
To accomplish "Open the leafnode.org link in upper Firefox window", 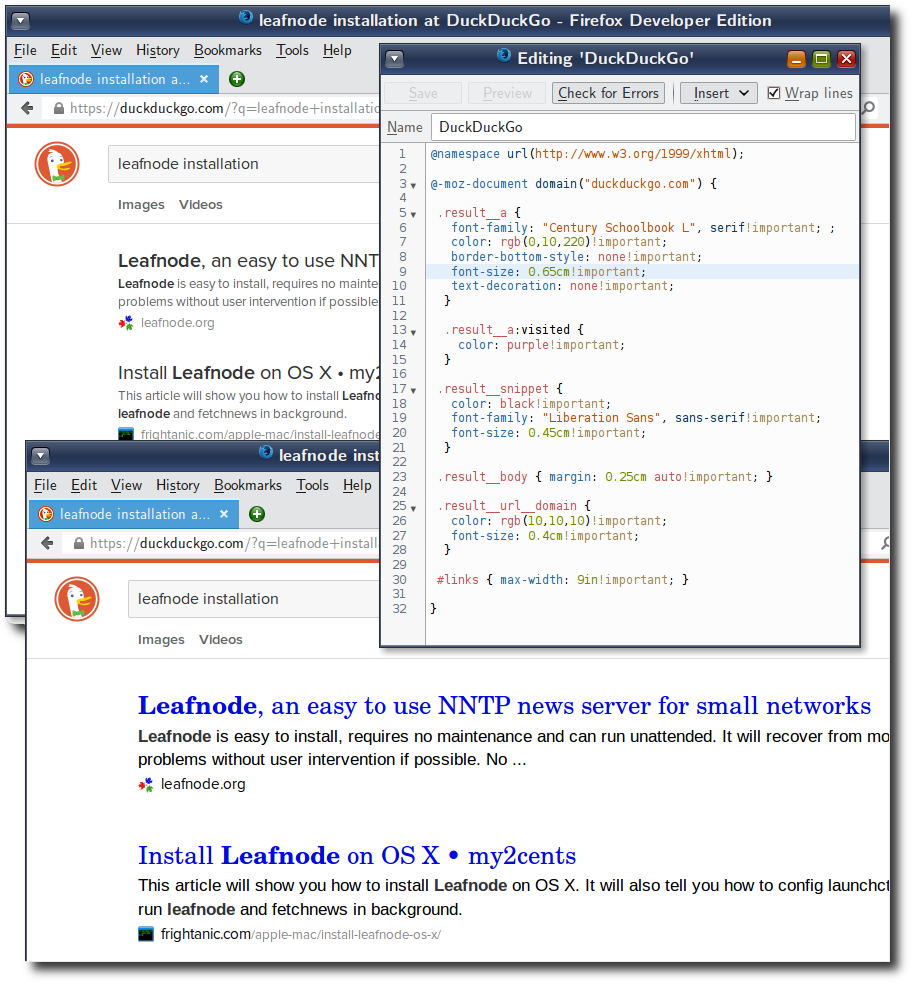I will click(177, 323).
